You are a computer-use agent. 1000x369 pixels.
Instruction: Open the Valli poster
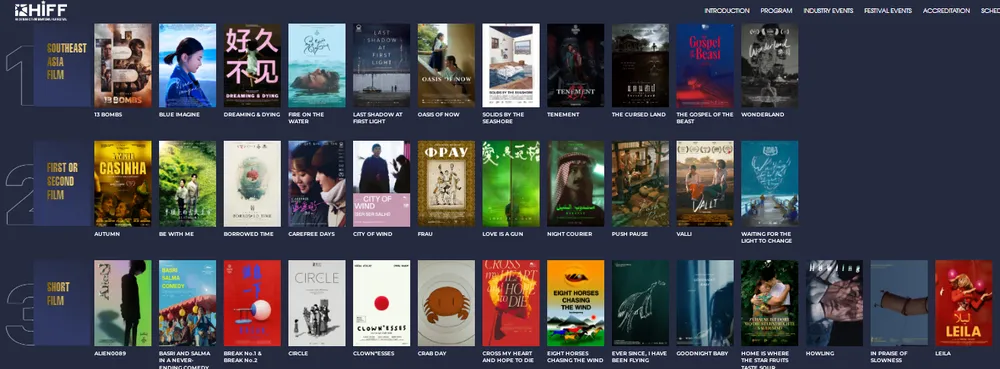pyautogui.click(x=705, y=184)
